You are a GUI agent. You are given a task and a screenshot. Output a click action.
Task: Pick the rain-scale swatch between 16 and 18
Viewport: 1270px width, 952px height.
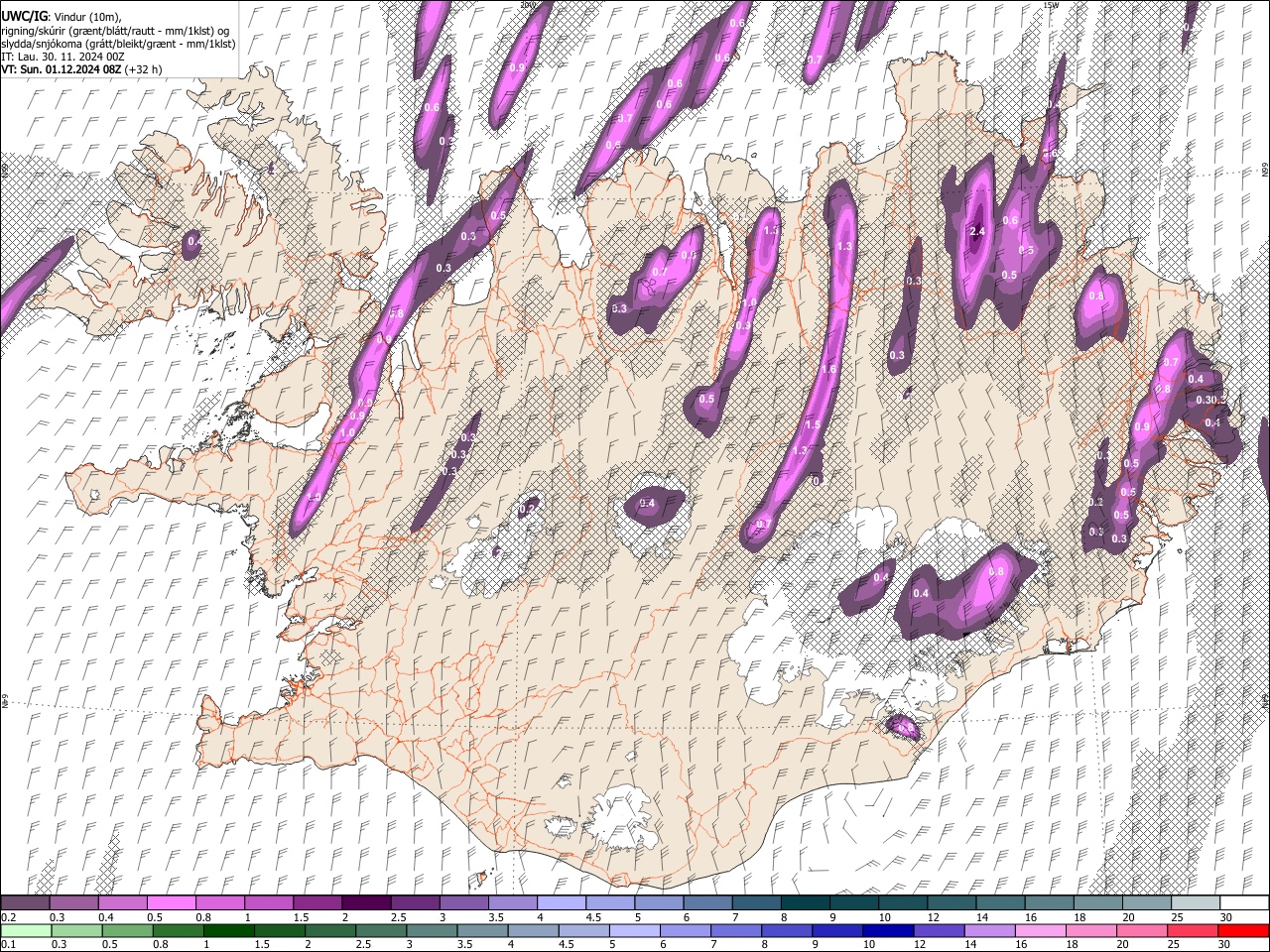(1040, 930)
